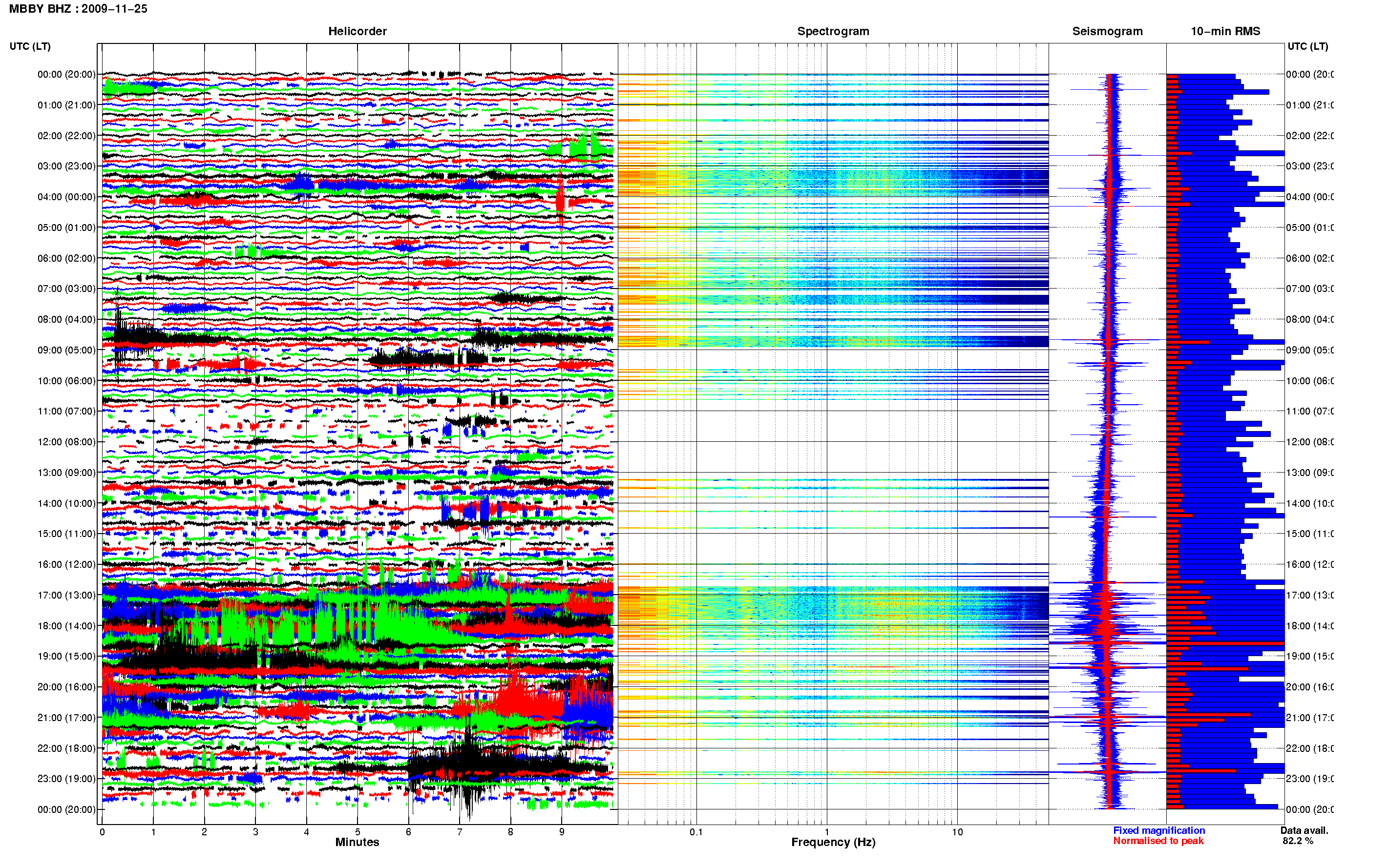The width and height of the screenshot is (1389, 868).
Task: Click the right 'UTC (LT)' axis label
Action: (x=1307, y=46)
